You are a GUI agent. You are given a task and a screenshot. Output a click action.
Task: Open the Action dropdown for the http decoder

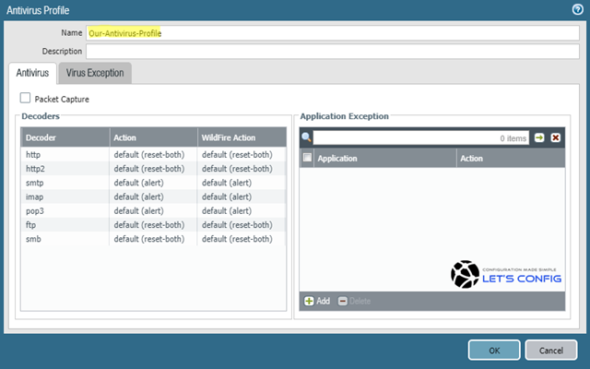click(x=154, y=155)
